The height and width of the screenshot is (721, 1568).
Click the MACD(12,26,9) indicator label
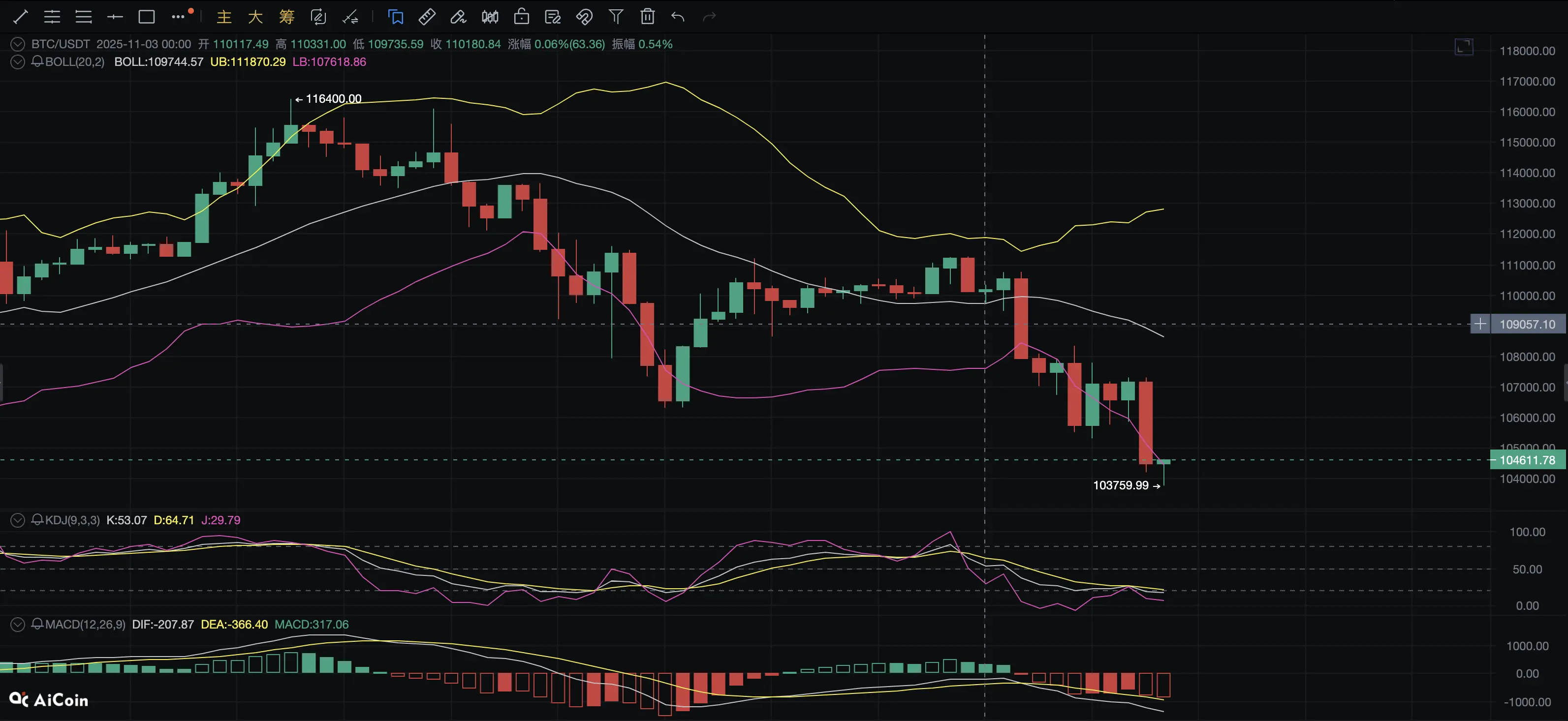[x=85, y=624]
